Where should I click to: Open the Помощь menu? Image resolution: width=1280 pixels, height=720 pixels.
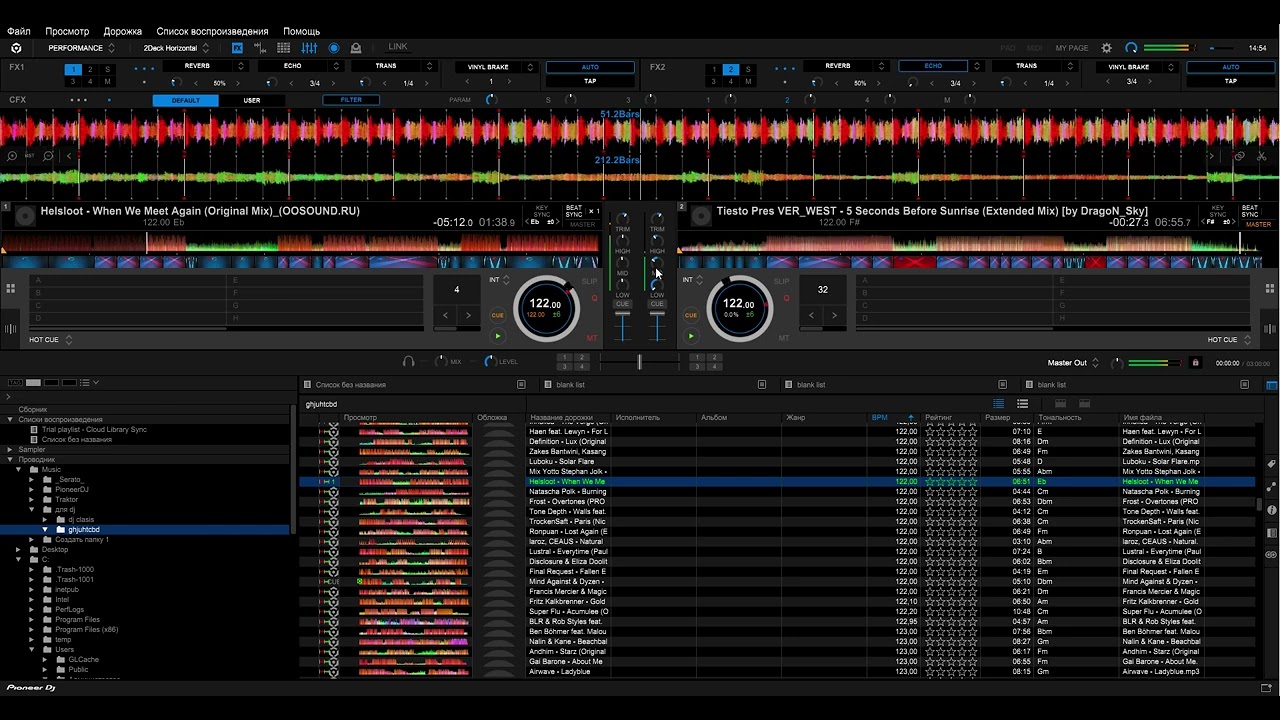301,31
